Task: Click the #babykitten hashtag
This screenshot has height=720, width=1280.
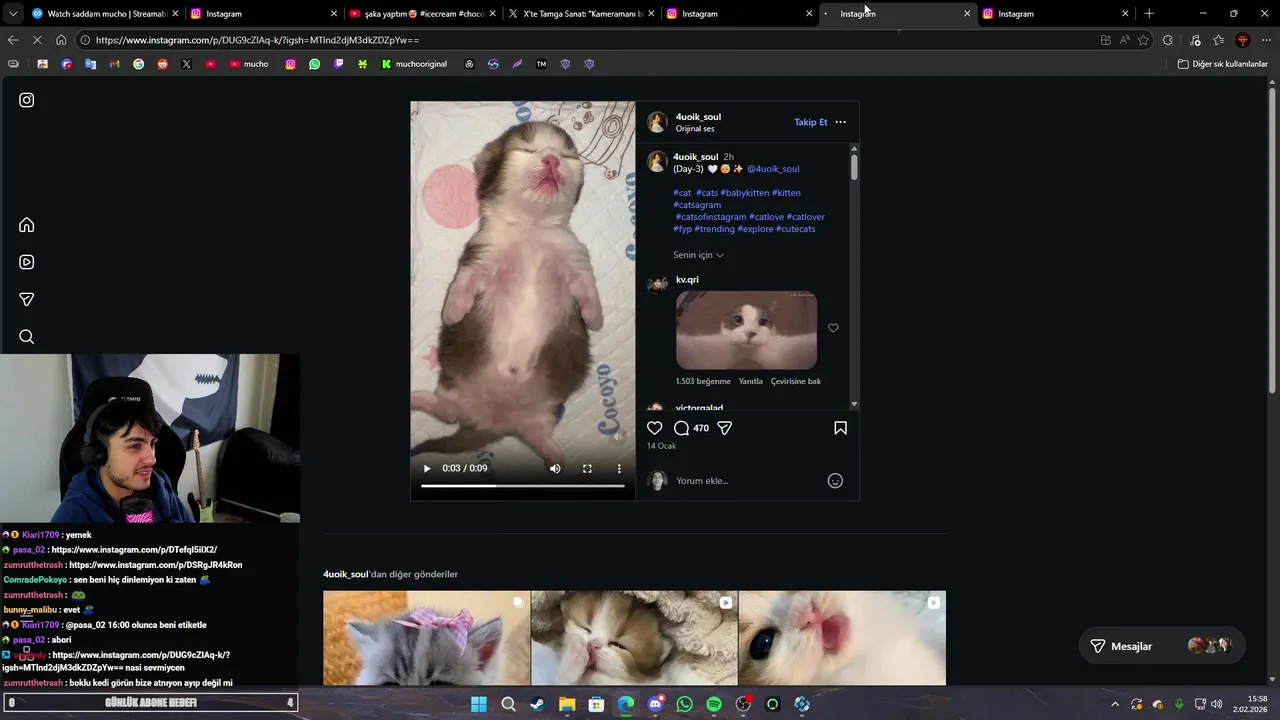Action: [746, 193]
